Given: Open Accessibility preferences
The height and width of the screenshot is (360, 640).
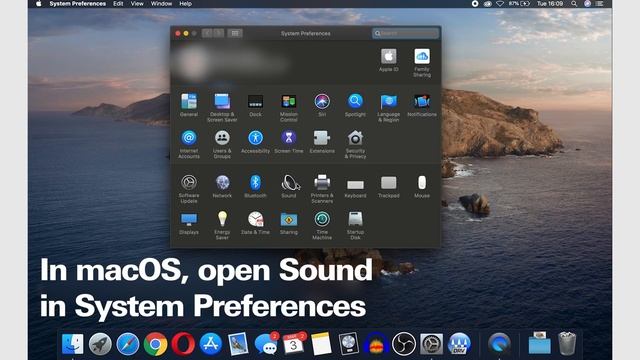Looking at the screenshot, I should pos(256,141).
